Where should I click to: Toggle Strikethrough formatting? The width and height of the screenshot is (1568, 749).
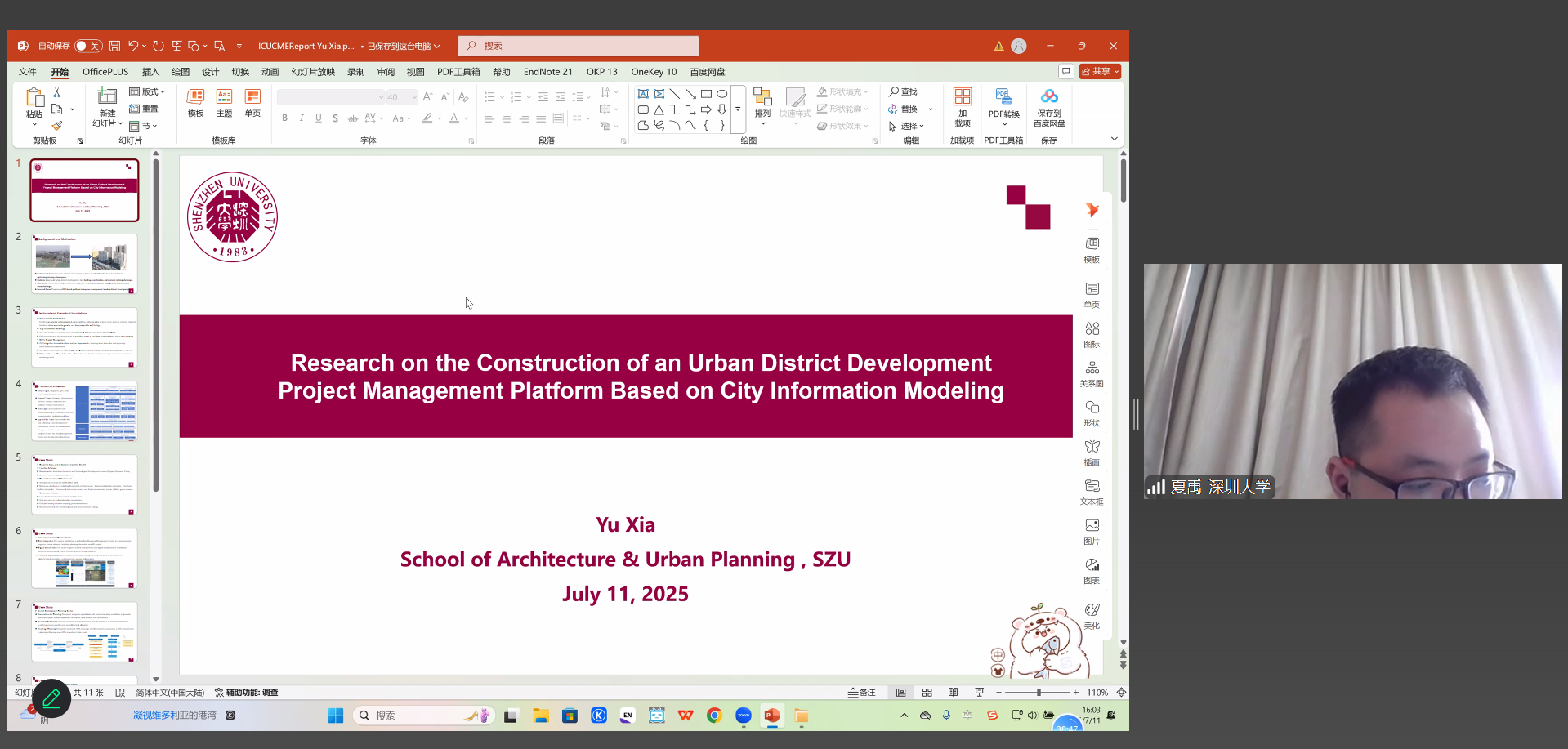353,118
